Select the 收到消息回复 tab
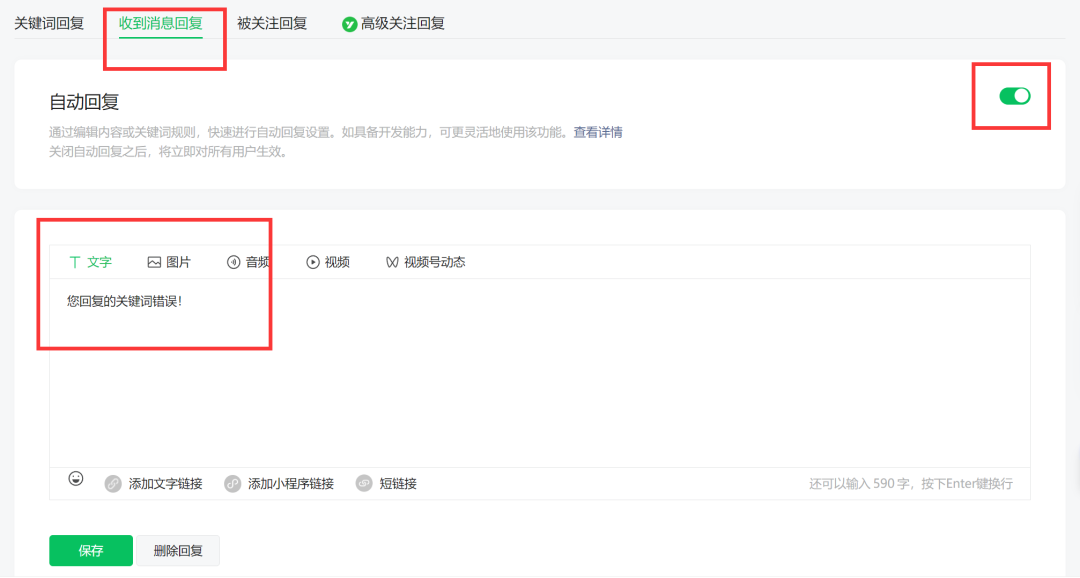The width and height of the screenshot is (1080, 578). click(x=164, y=22)
